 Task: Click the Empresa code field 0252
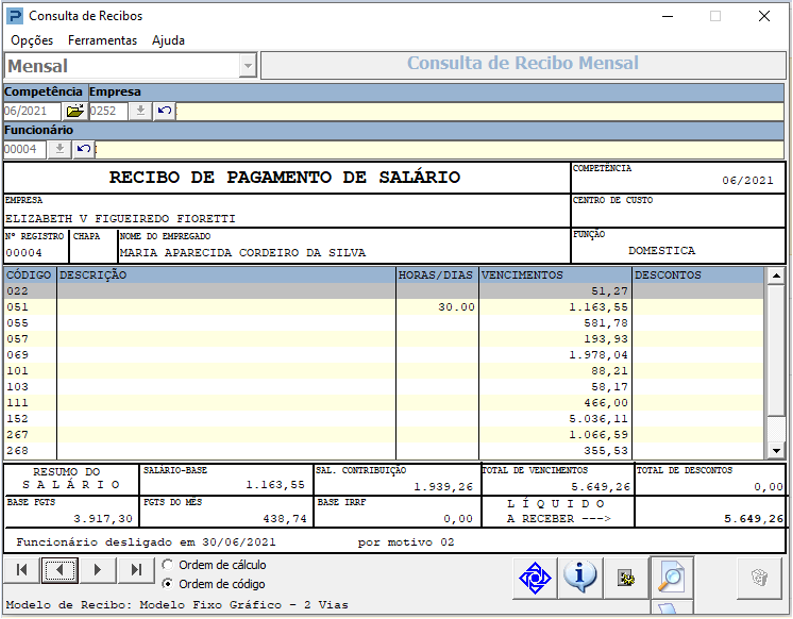[x=108, y=111]
